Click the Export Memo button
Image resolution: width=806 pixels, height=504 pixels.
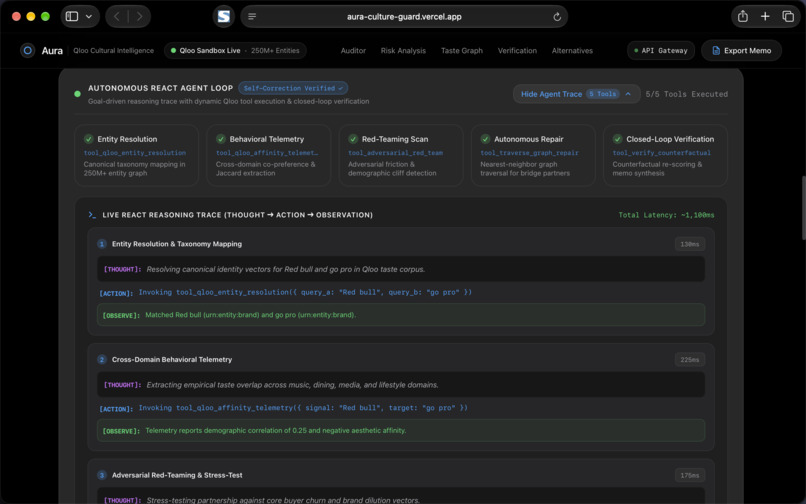(x=741, y=50)
